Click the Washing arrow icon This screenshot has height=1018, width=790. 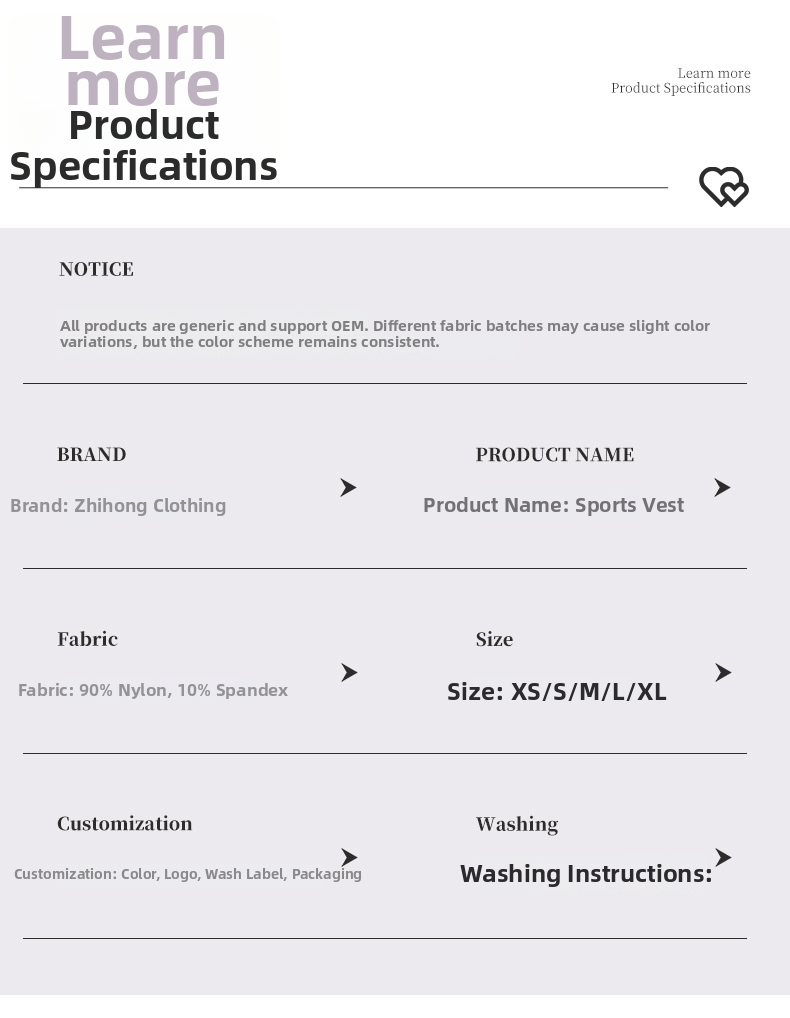coord(723,857)
